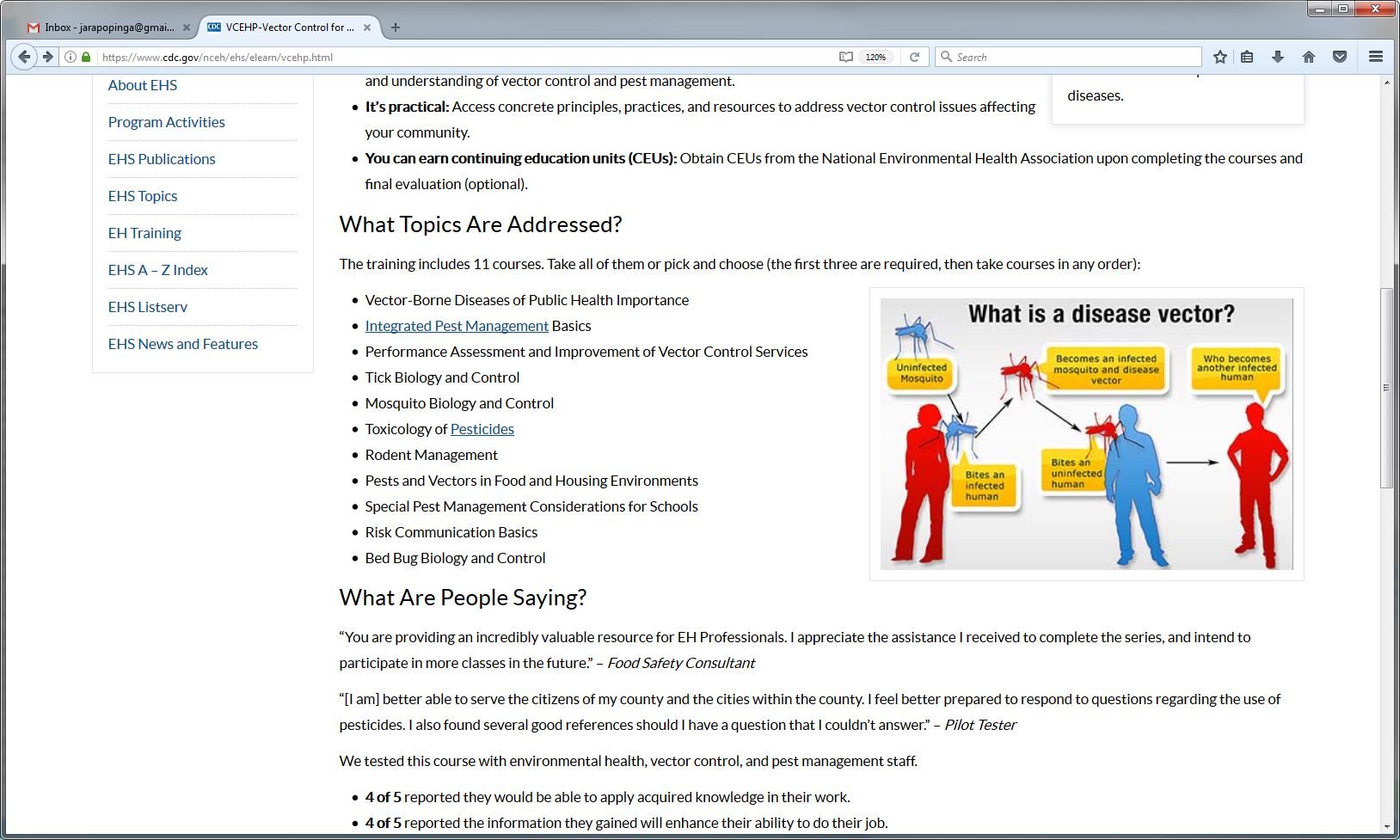
Task: Go to EHS Publications
Action: 162,159
